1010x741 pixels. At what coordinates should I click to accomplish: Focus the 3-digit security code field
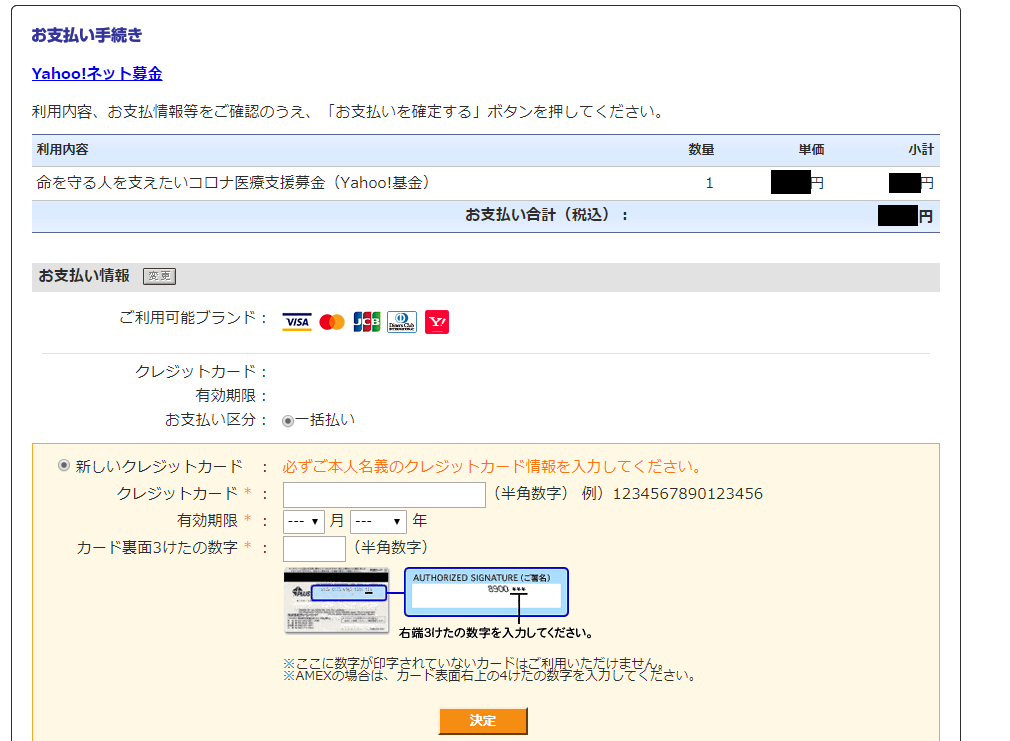[314, 548]
